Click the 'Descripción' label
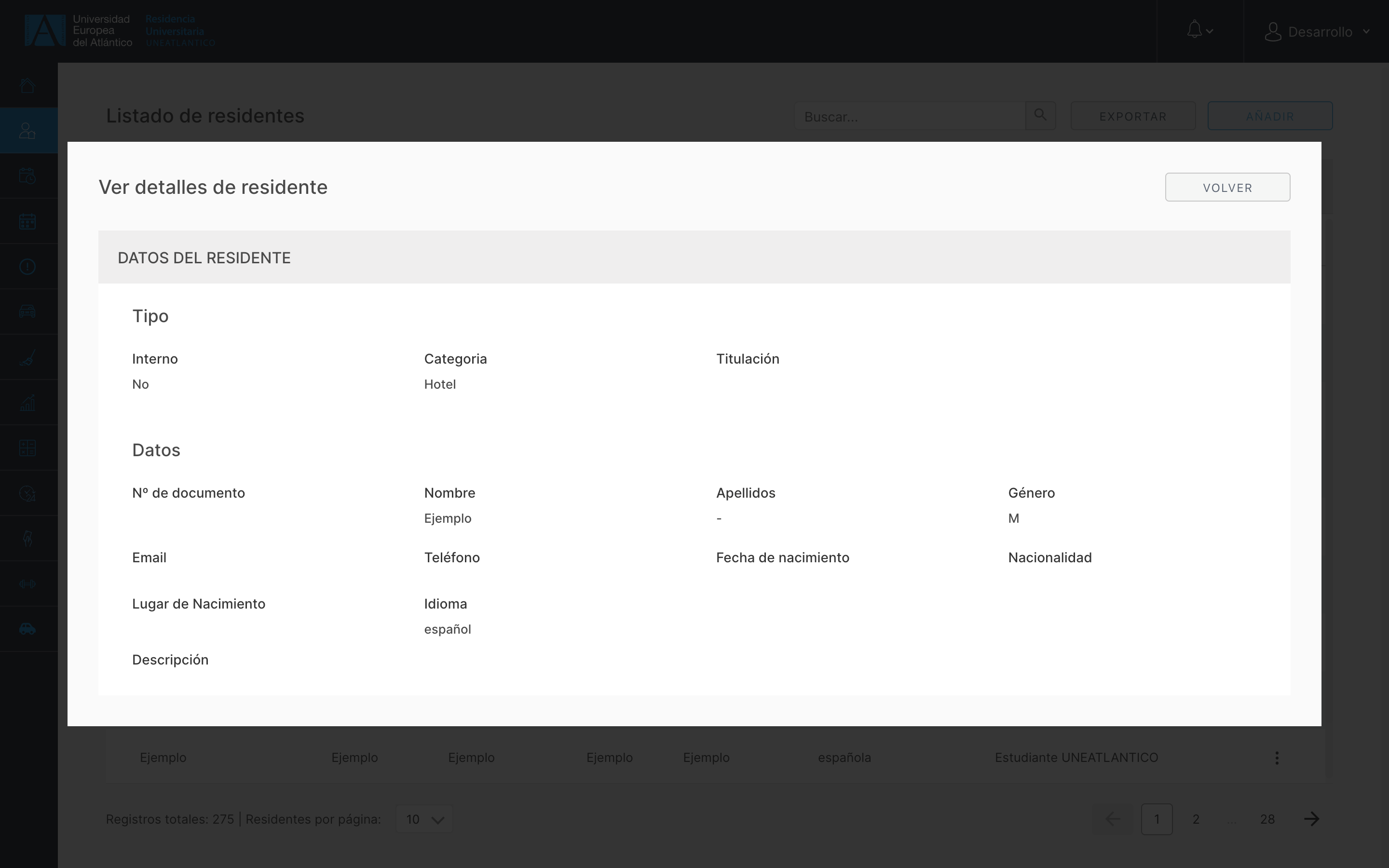 170,660
